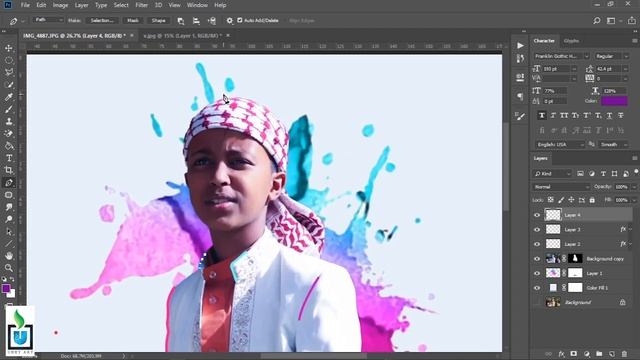
Task: Click the delete layer trash icon
Action: point(624,354)
